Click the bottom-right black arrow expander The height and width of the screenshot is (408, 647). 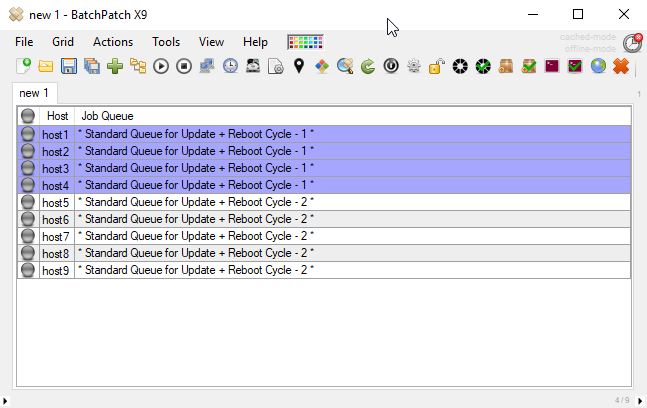(x=640, y=401)
